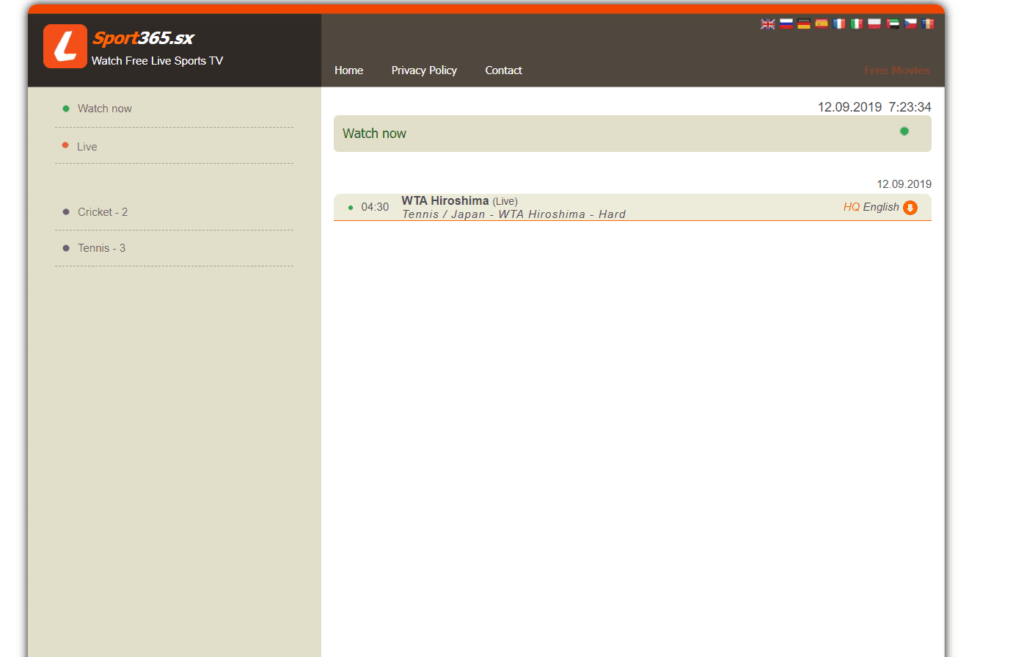Select the Russian flag language icon
The width and height of the screenshot is (1024, 657).
786,24
